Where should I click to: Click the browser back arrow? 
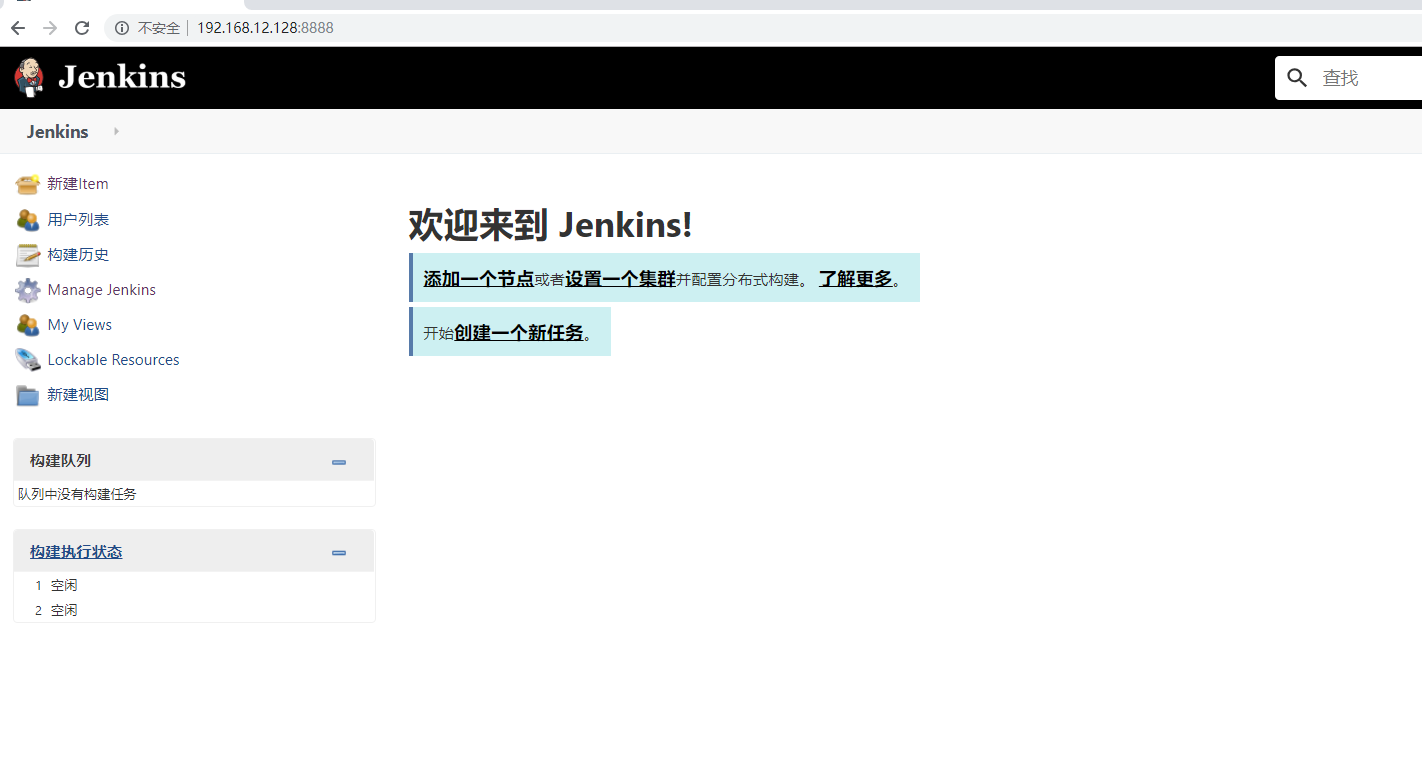(17, 28)
